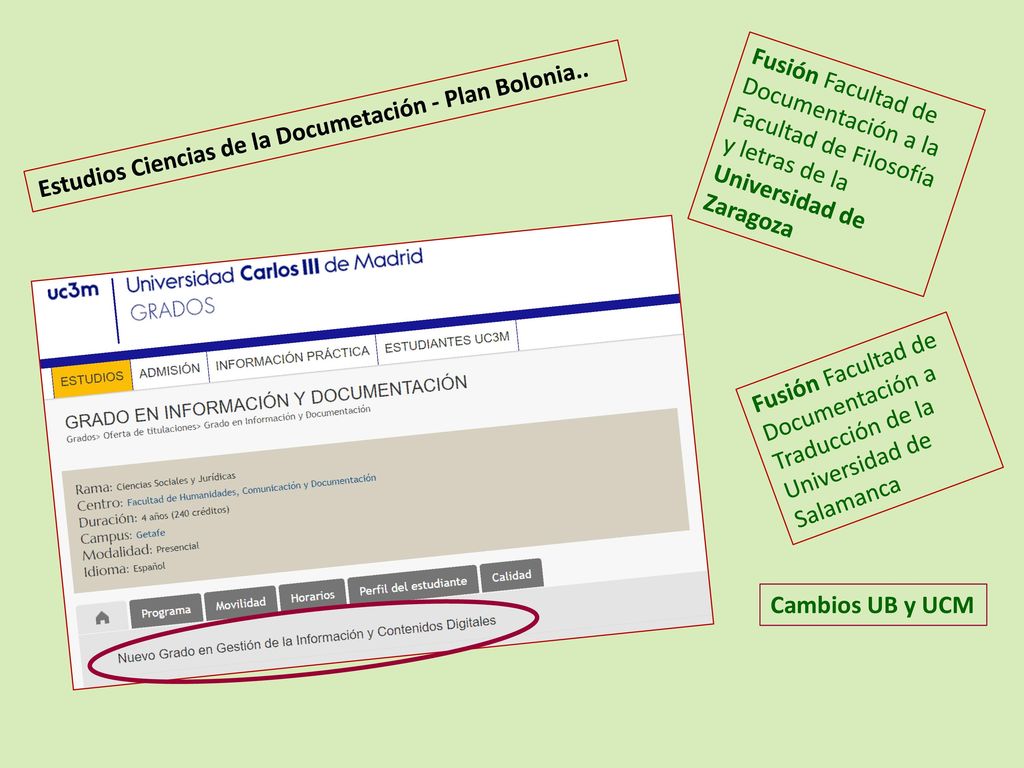The width and height of the screenshot is (1024, 768).
Task: Switch to the Horarios tab
Action: pyautogui.click(x=312, y=596)
